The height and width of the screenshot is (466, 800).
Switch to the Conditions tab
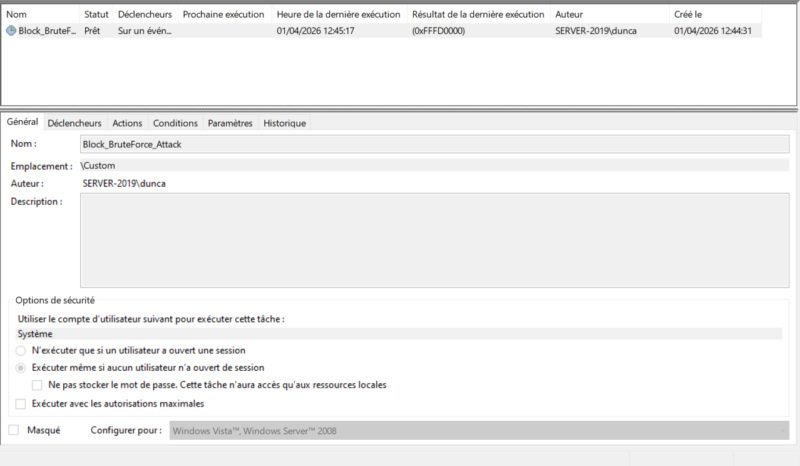point(175,123)
